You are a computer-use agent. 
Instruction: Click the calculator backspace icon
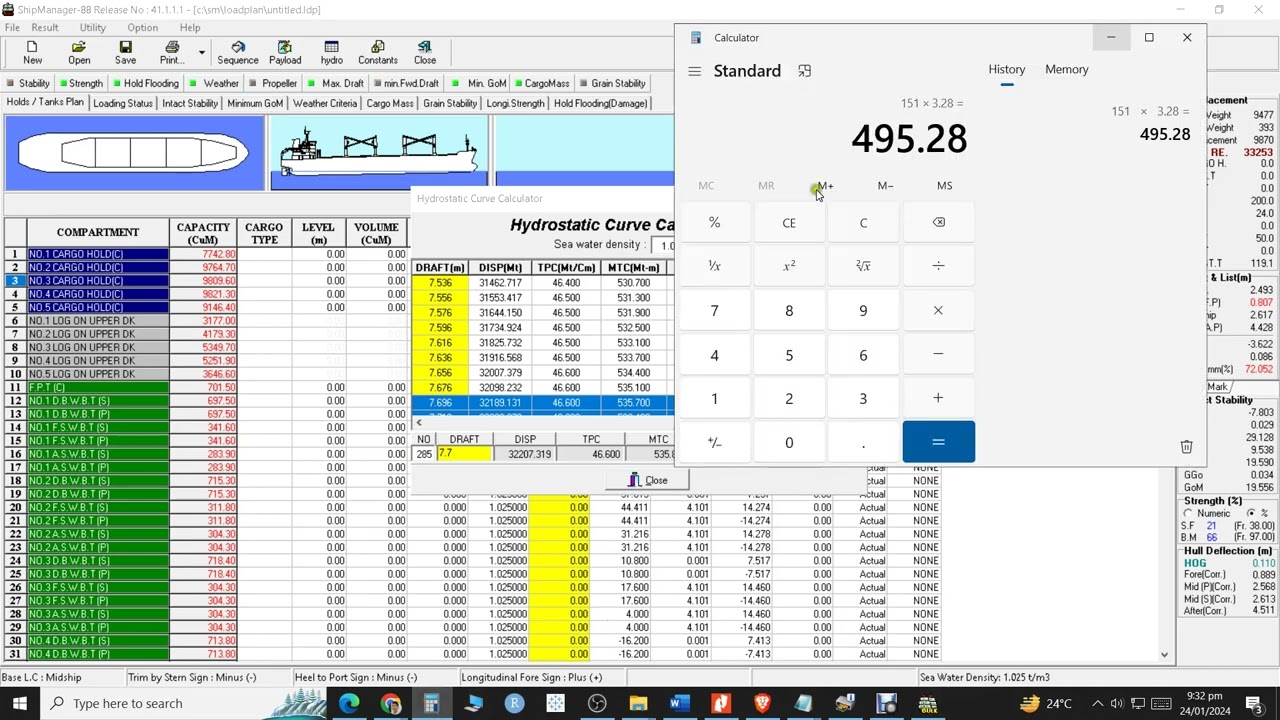938,223
